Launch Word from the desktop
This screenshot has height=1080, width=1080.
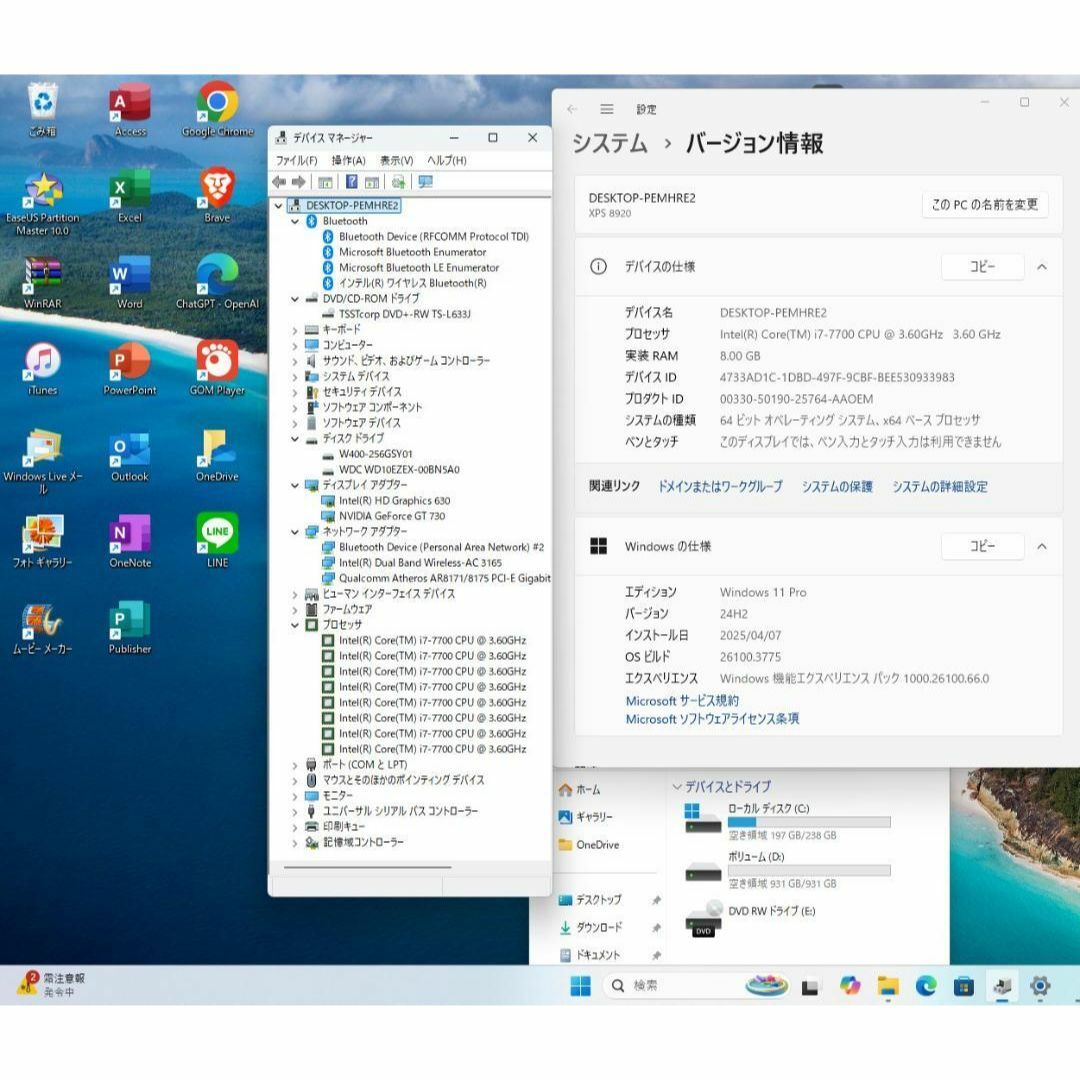pos(129,282)
